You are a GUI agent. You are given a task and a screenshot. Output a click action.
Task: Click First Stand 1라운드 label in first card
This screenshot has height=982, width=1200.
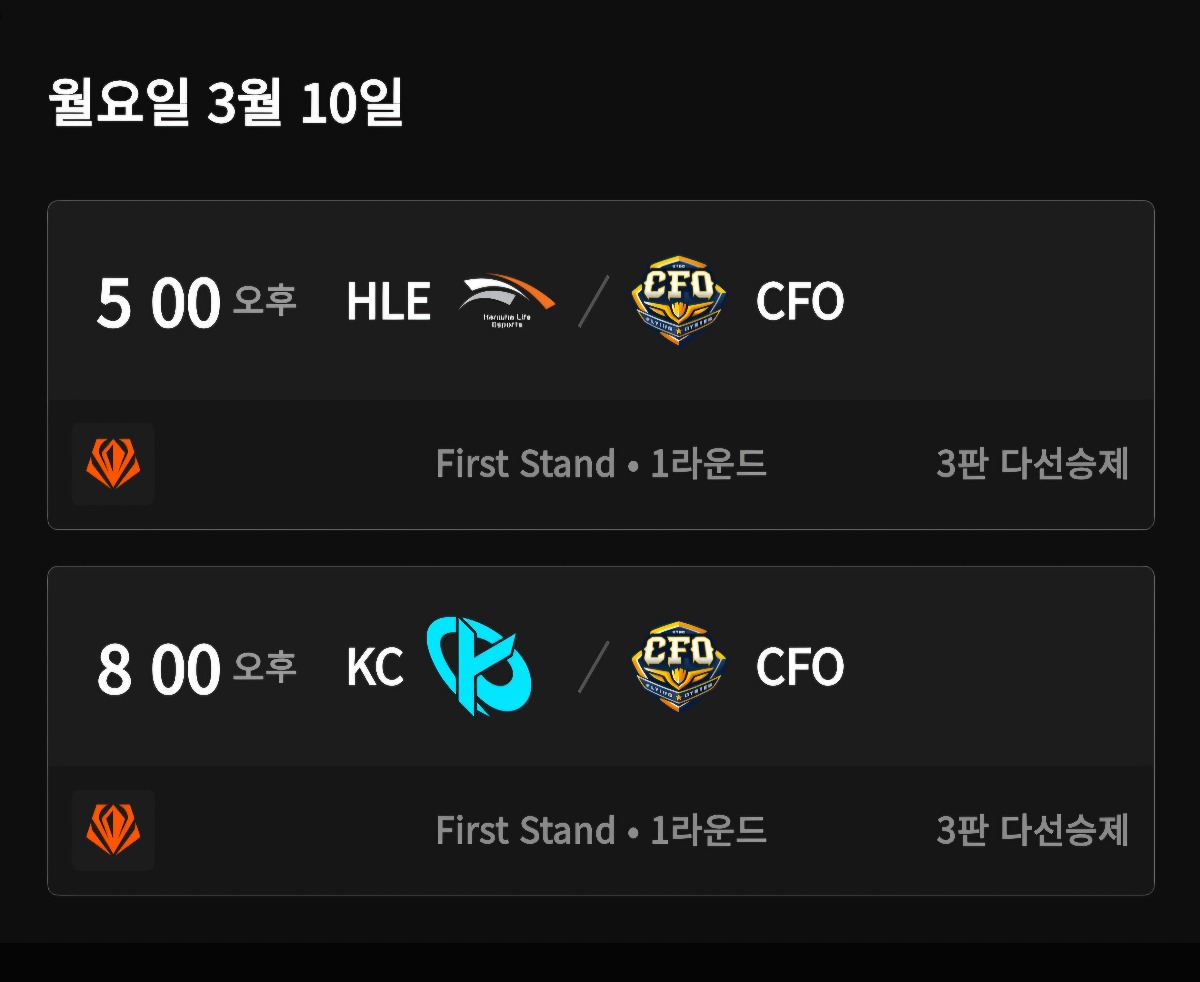pos(600,464)
